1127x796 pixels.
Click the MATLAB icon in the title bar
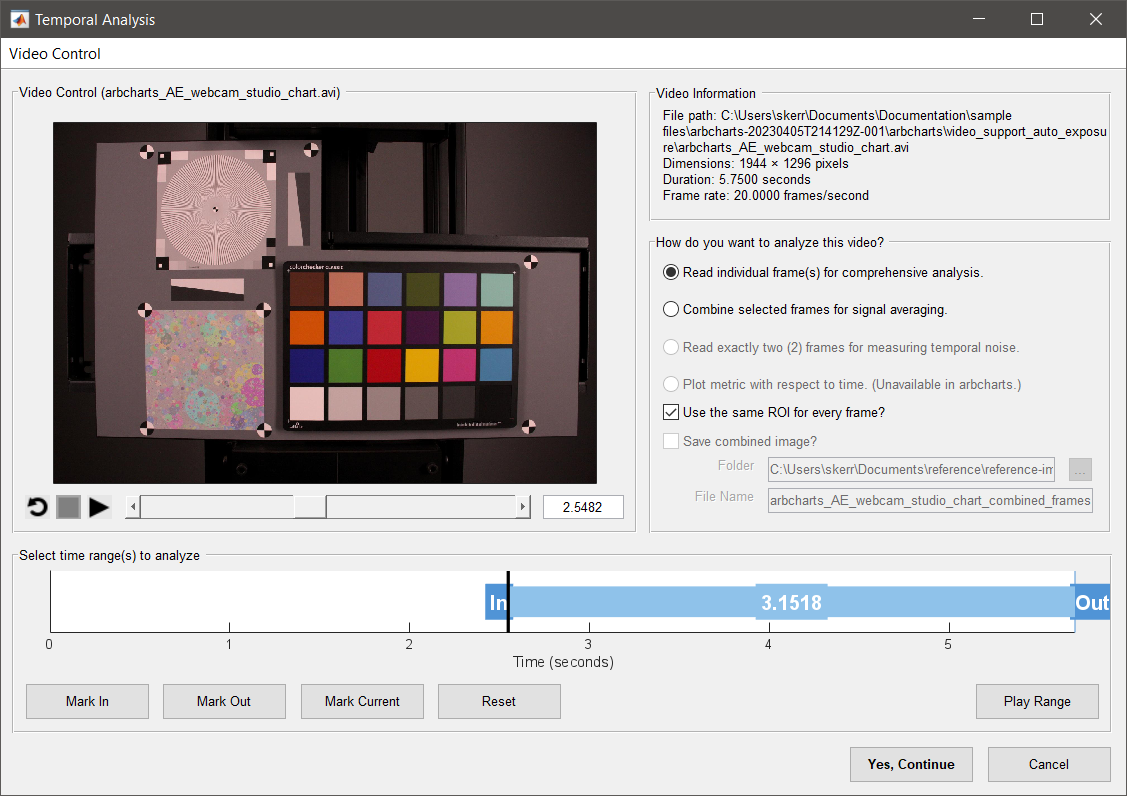[19, 19]
